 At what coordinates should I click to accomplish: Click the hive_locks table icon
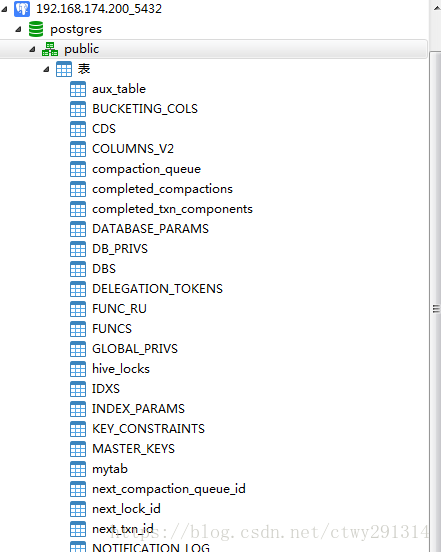pyautogui.click(x=78, y=369)
